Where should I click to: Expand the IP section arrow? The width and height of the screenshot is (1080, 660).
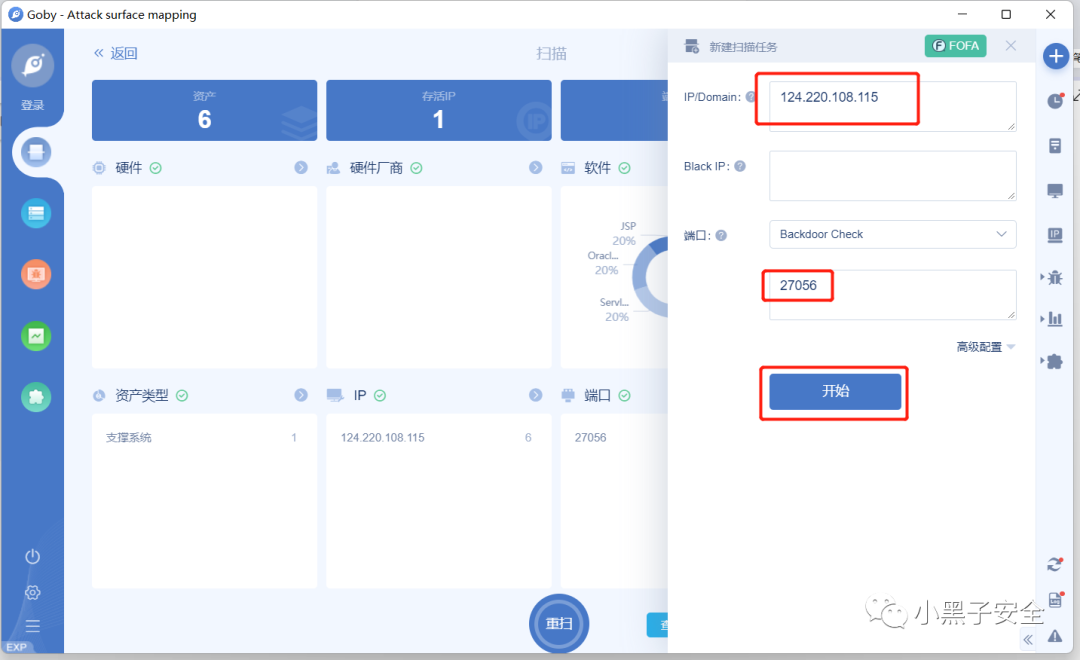click(x=535, y=395)
